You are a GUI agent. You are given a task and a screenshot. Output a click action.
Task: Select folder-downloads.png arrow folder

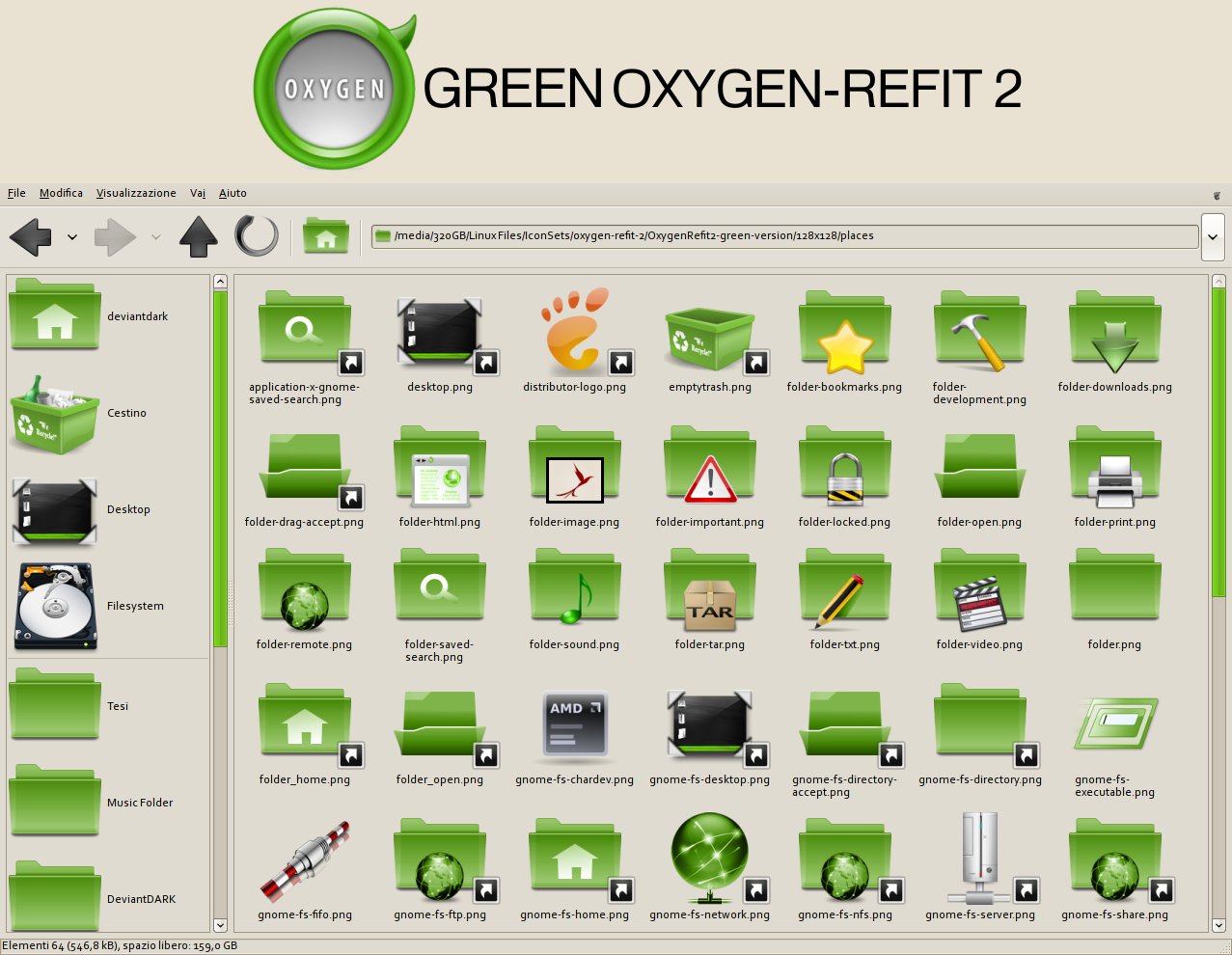[x=1115, y=333]
